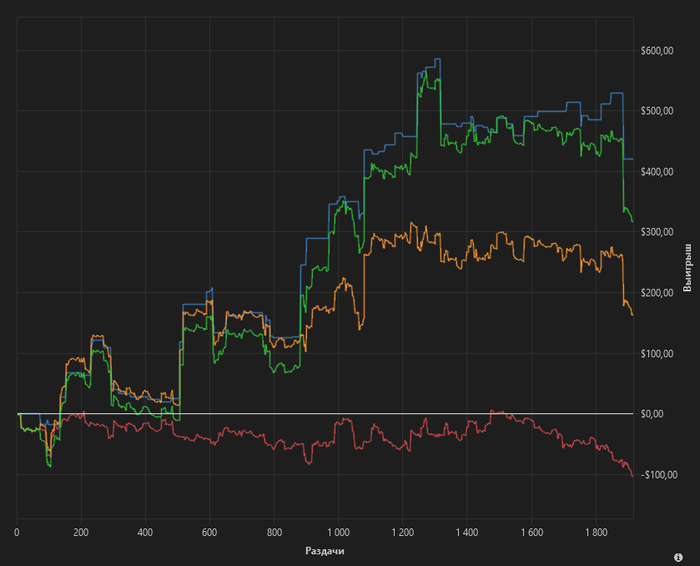
Task: Select the $100,00 axis label
Action: tap(657, 354)
